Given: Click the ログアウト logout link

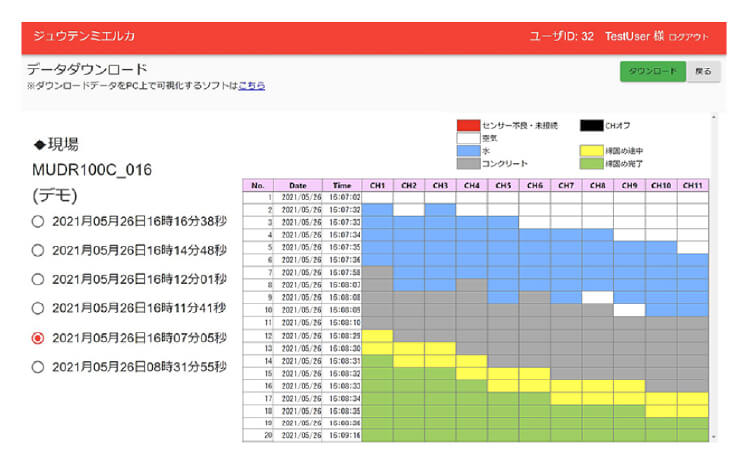Looking at the screenshot, I should (688, 37).
